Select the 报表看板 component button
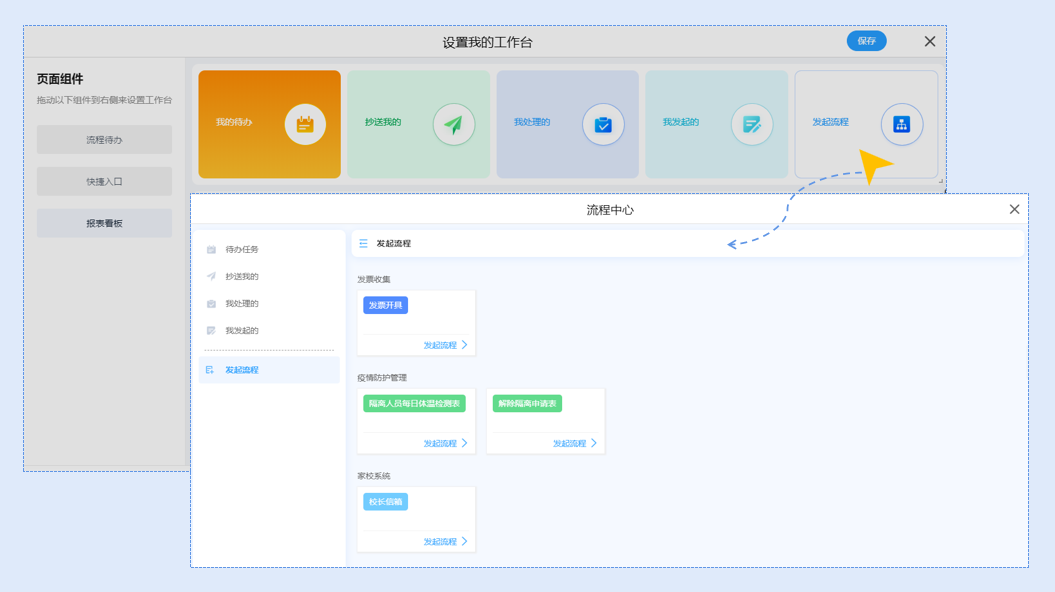 [x=104, y=224]
